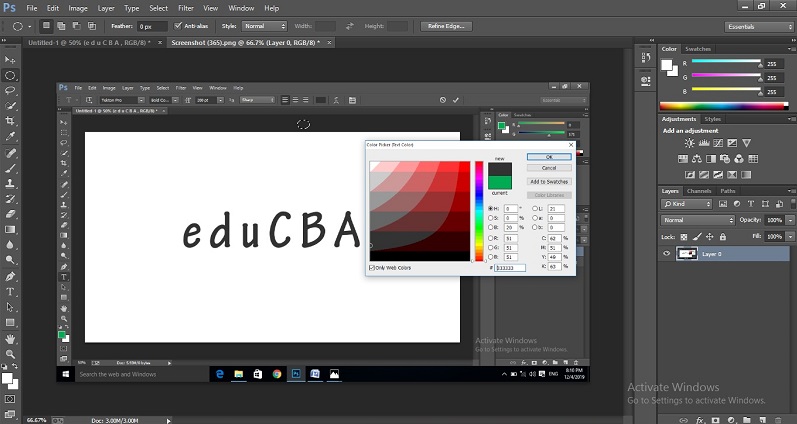797x424 pixels.
Task: Select the Hand tool in outer toolbar
Action: 10,339
